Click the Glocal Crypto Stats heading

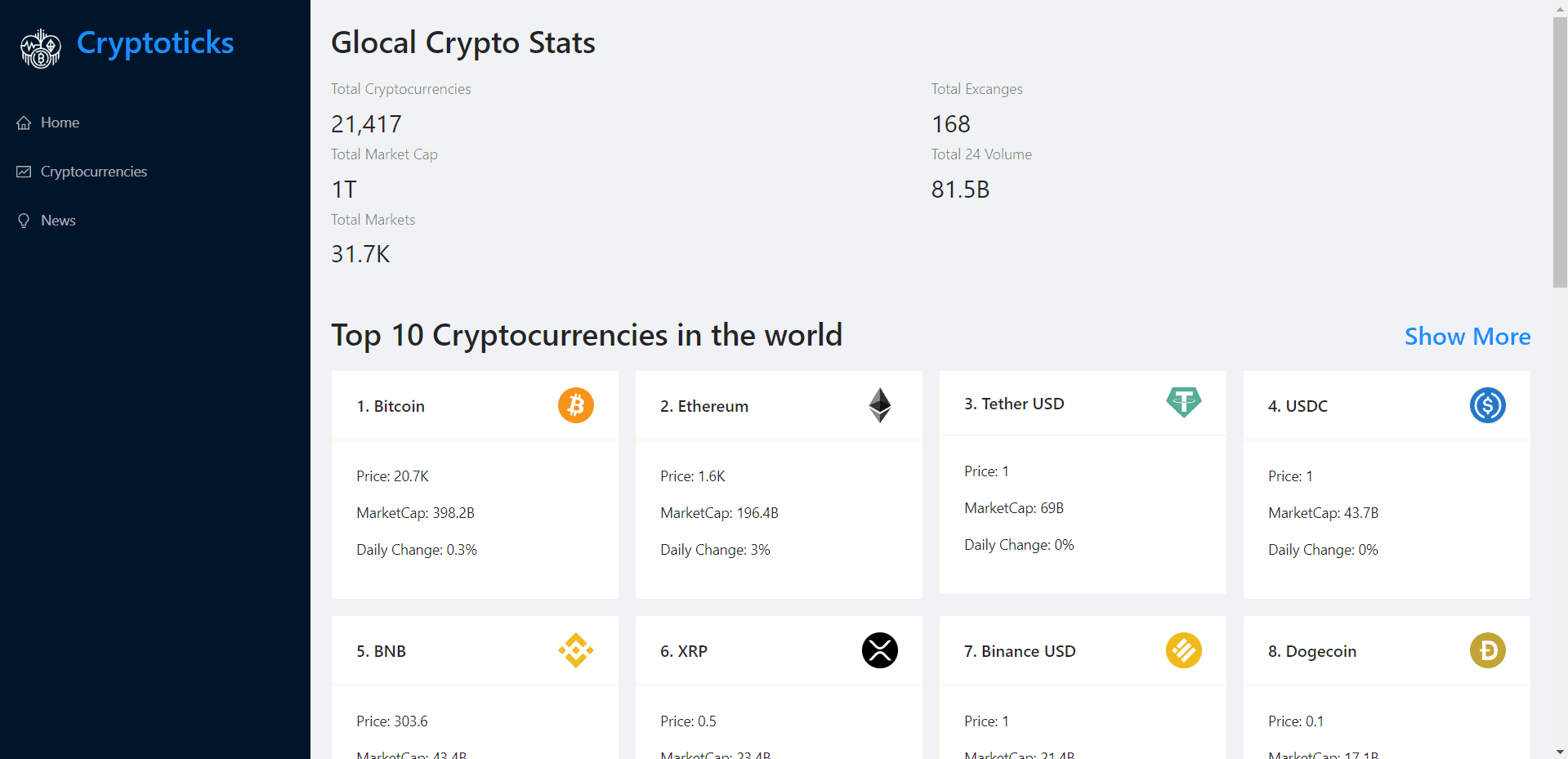click(463, 42)
